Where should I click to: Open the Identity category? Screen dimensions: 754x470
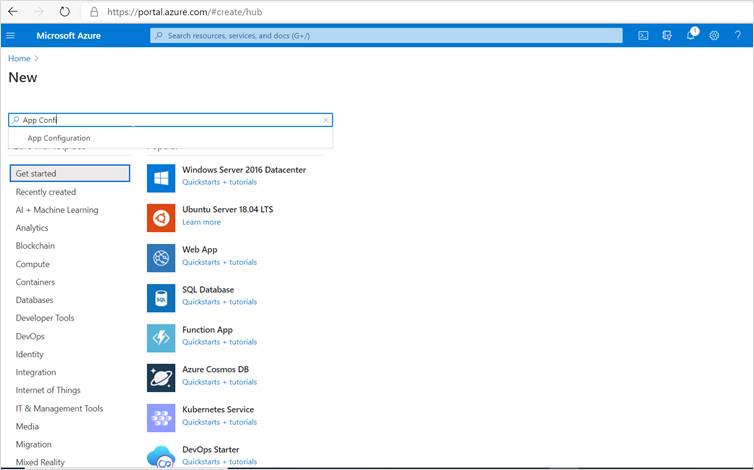(x=29, y=354)
